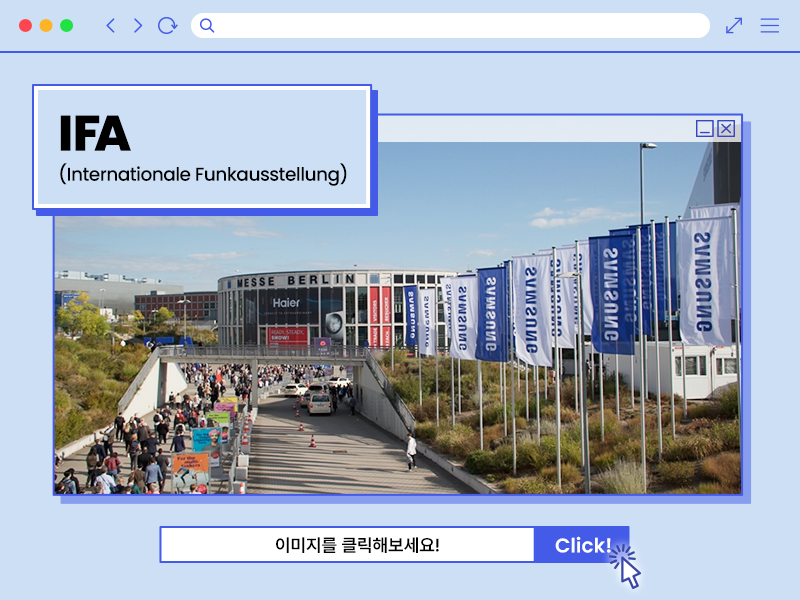This screenshot has width=800, height=600.
Task: Go forward with the right arrow
Action: point(138,26)
